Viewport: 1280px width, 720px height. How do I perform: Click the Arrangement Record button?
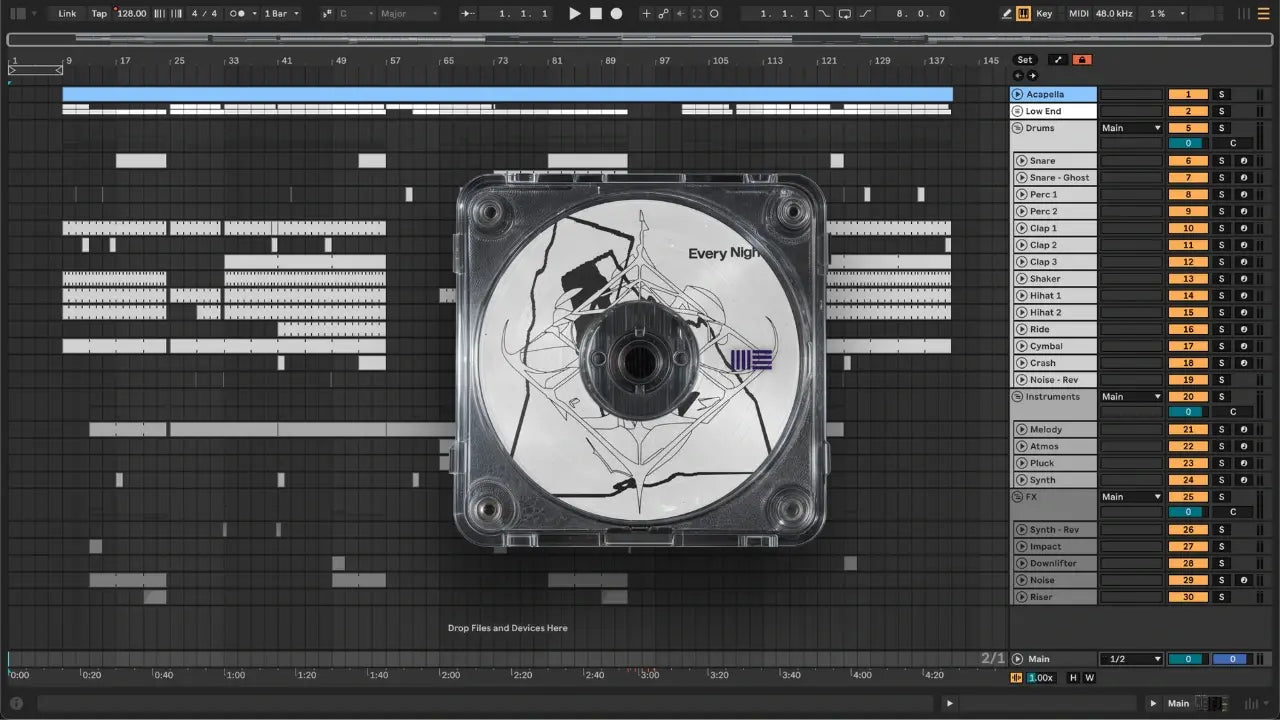click(616, 14)
